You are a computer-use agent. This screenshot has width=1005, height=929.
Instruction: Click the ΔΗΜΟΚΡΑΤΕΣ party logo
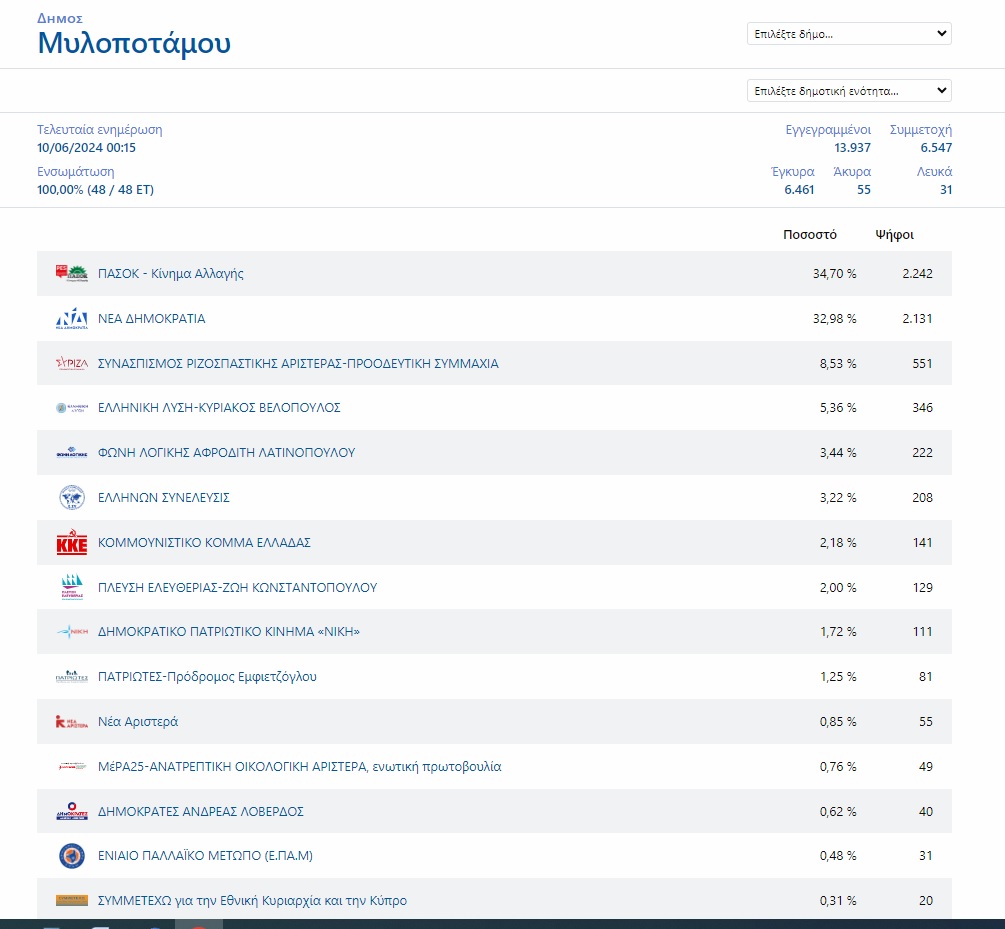(x=72, y=811)
